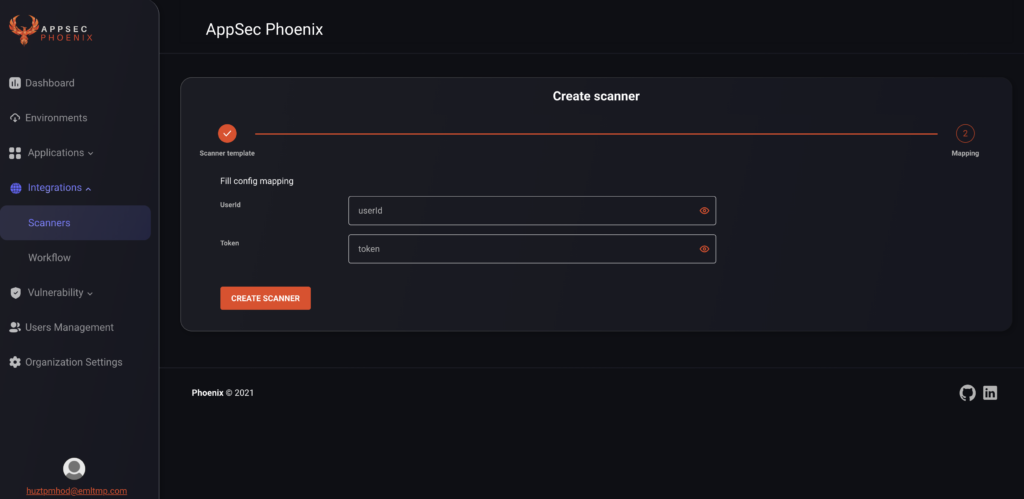This screenshot has width=1024, height=499.
Task: Click the user avatar icon
Action: tap(74, 468)
